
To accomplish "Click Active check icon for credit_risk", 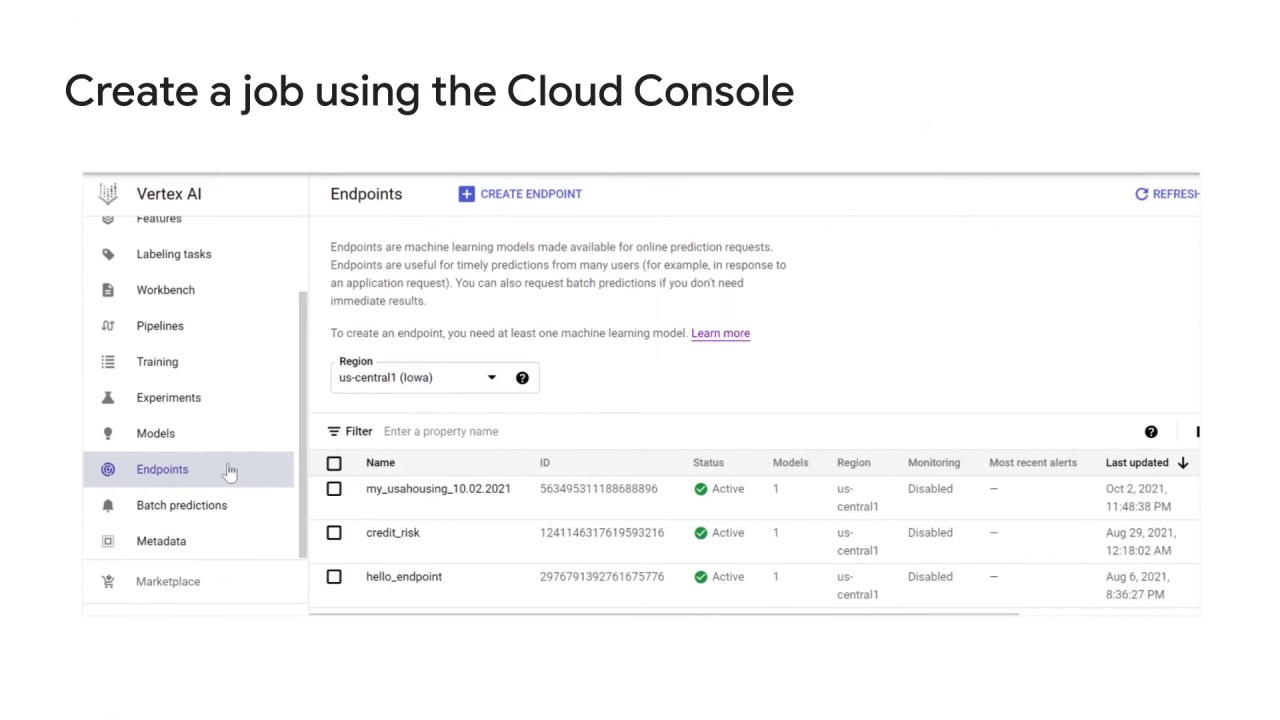I will point(700,533).
